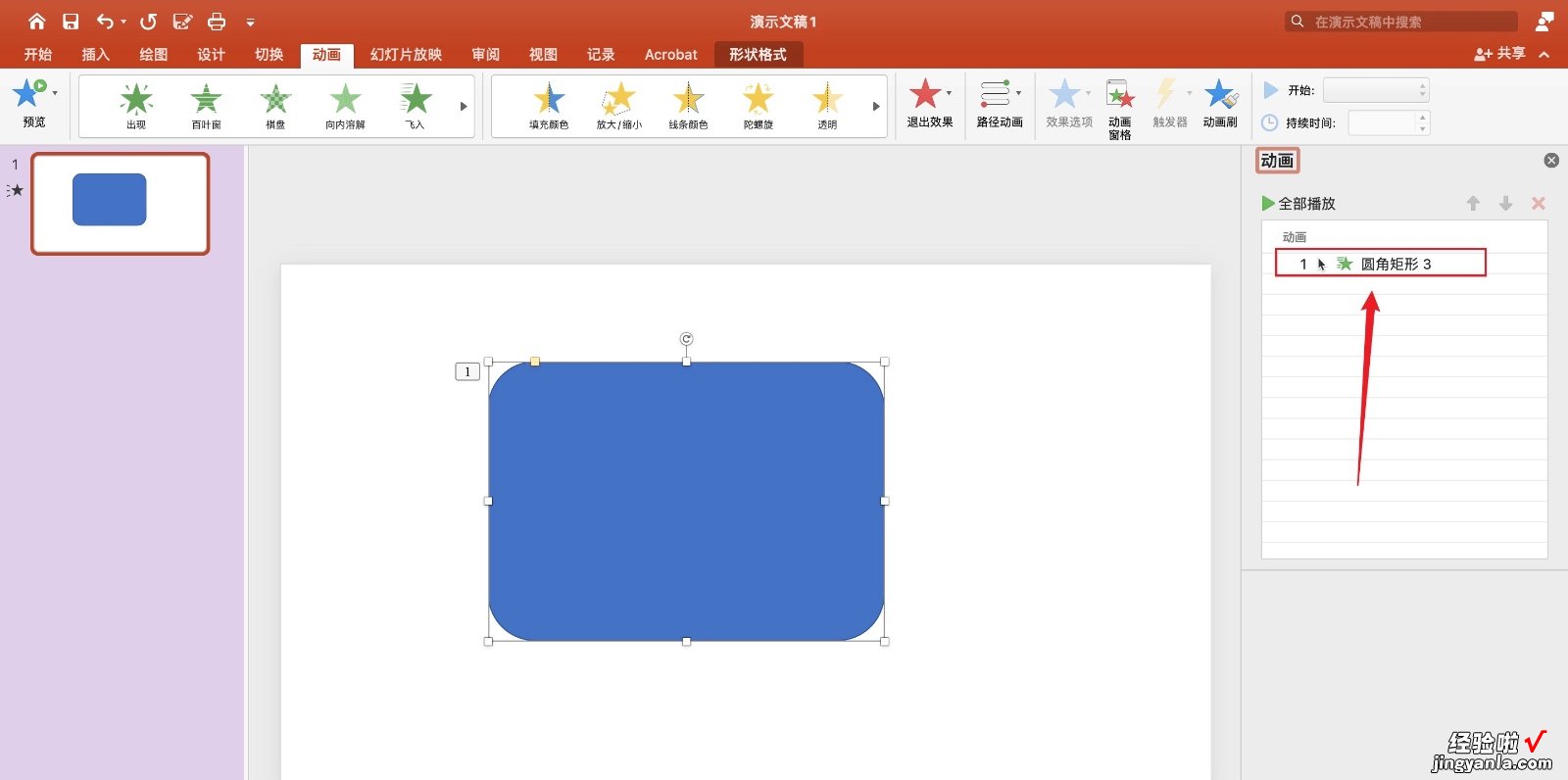
Task: Open the 效果选项 effect options
Action: [1069, 104]
